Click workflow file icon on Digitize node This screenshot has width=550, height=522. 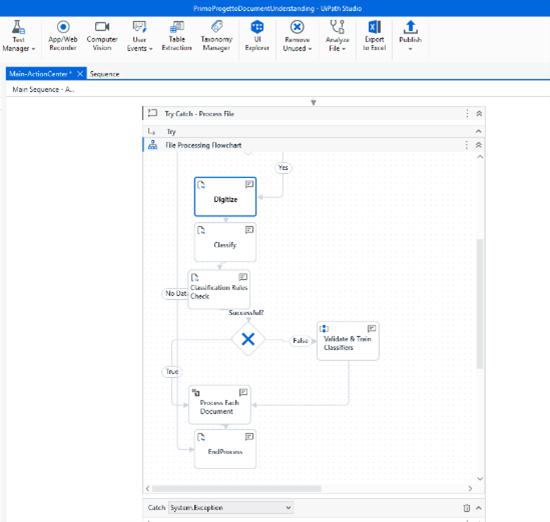201,185
